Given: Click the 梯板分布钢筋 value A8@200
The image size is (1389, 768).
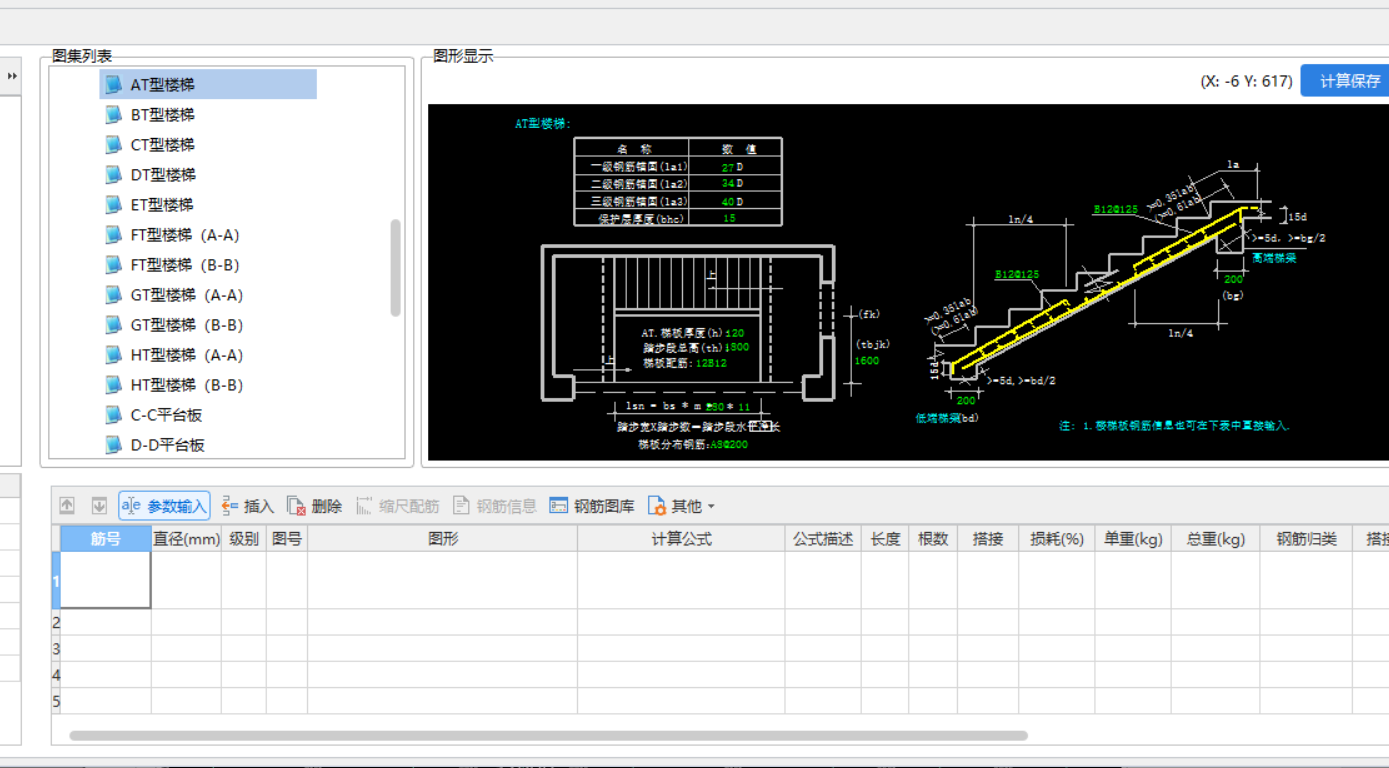Looking at the screenshot, I should coord(729,444).
